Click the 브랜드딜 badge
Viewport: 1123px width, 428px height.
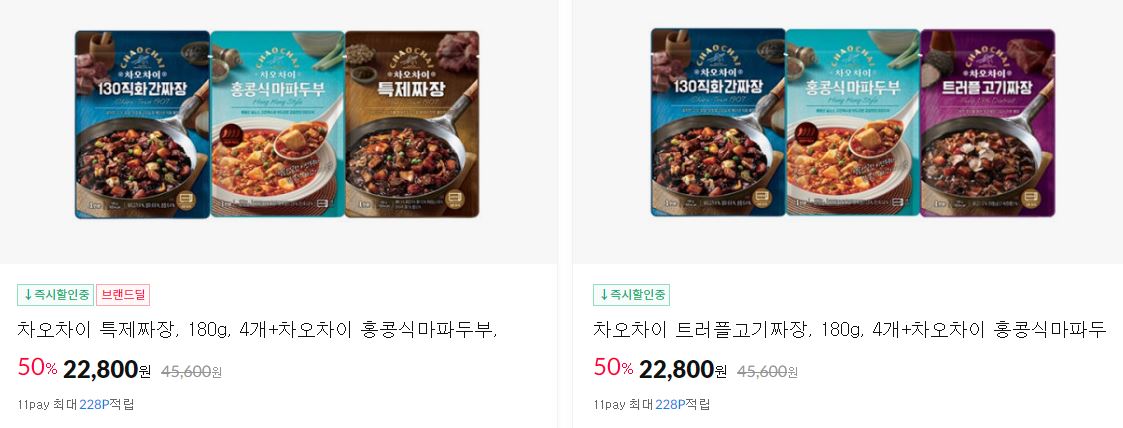pos(122,295)
